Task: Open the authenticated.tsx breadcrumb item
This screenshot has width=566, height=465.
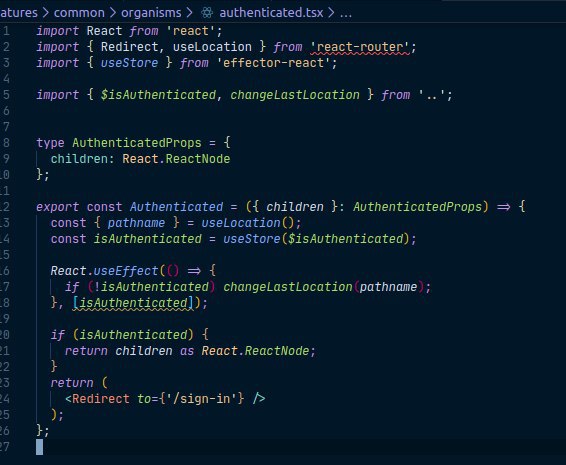Action: [271, 13]
